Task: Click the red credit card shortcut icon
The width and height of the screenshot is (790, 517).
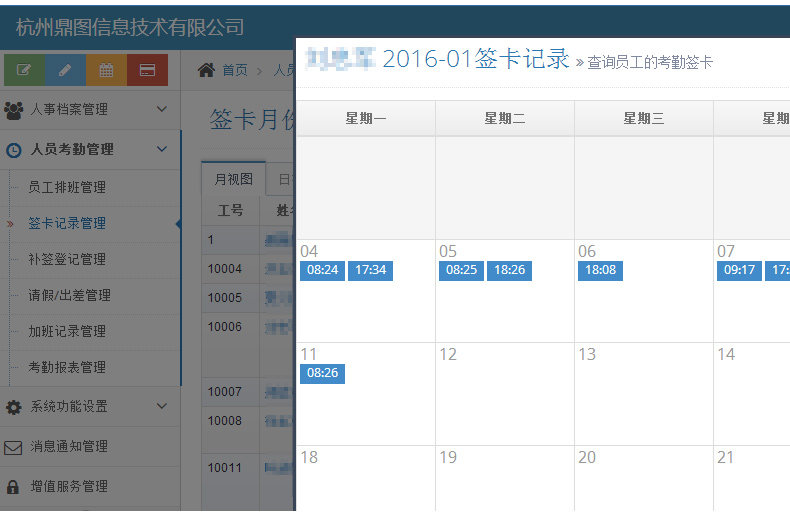Action: (147, 70)
